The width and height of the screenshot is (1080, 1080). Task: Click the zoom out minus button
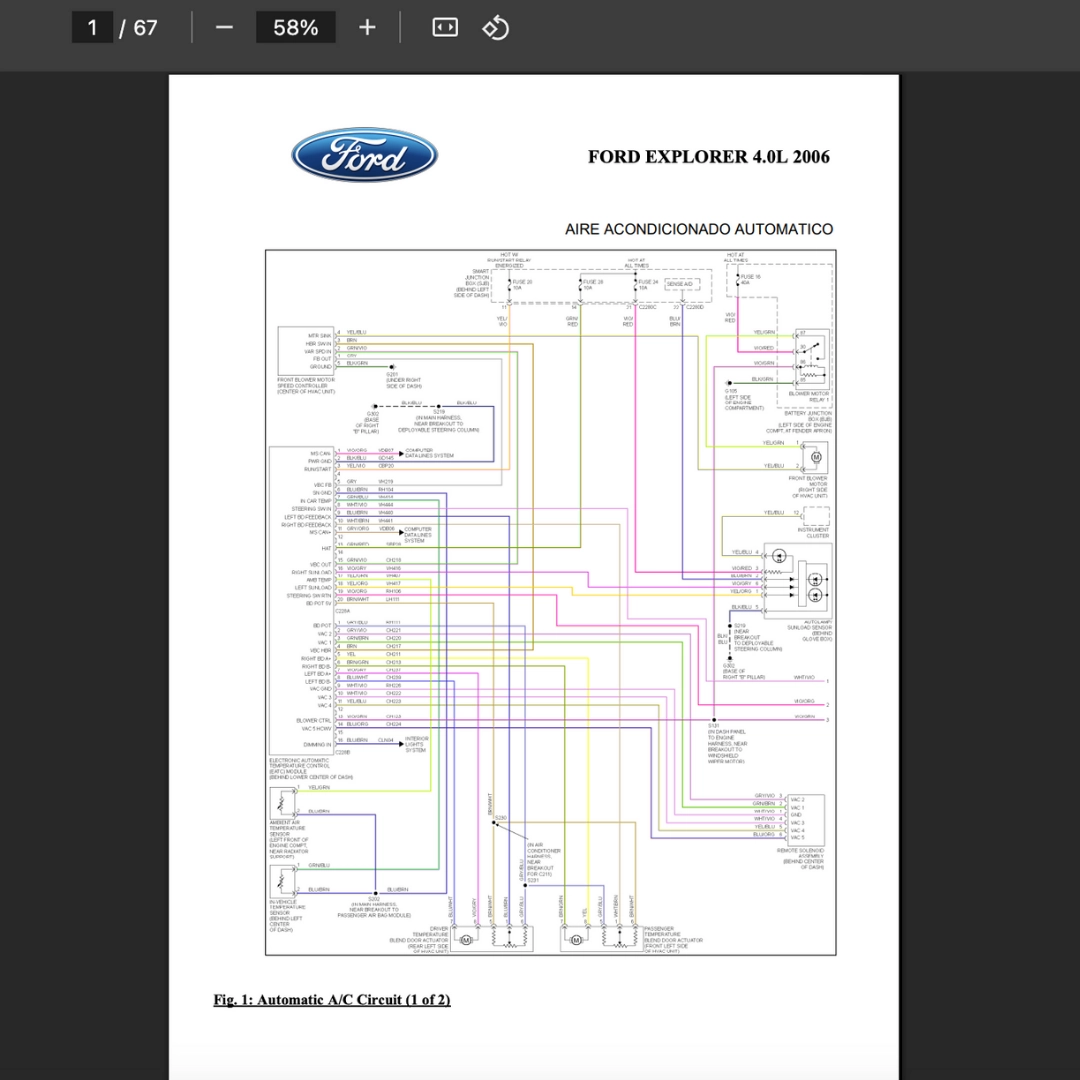[224, 28]
